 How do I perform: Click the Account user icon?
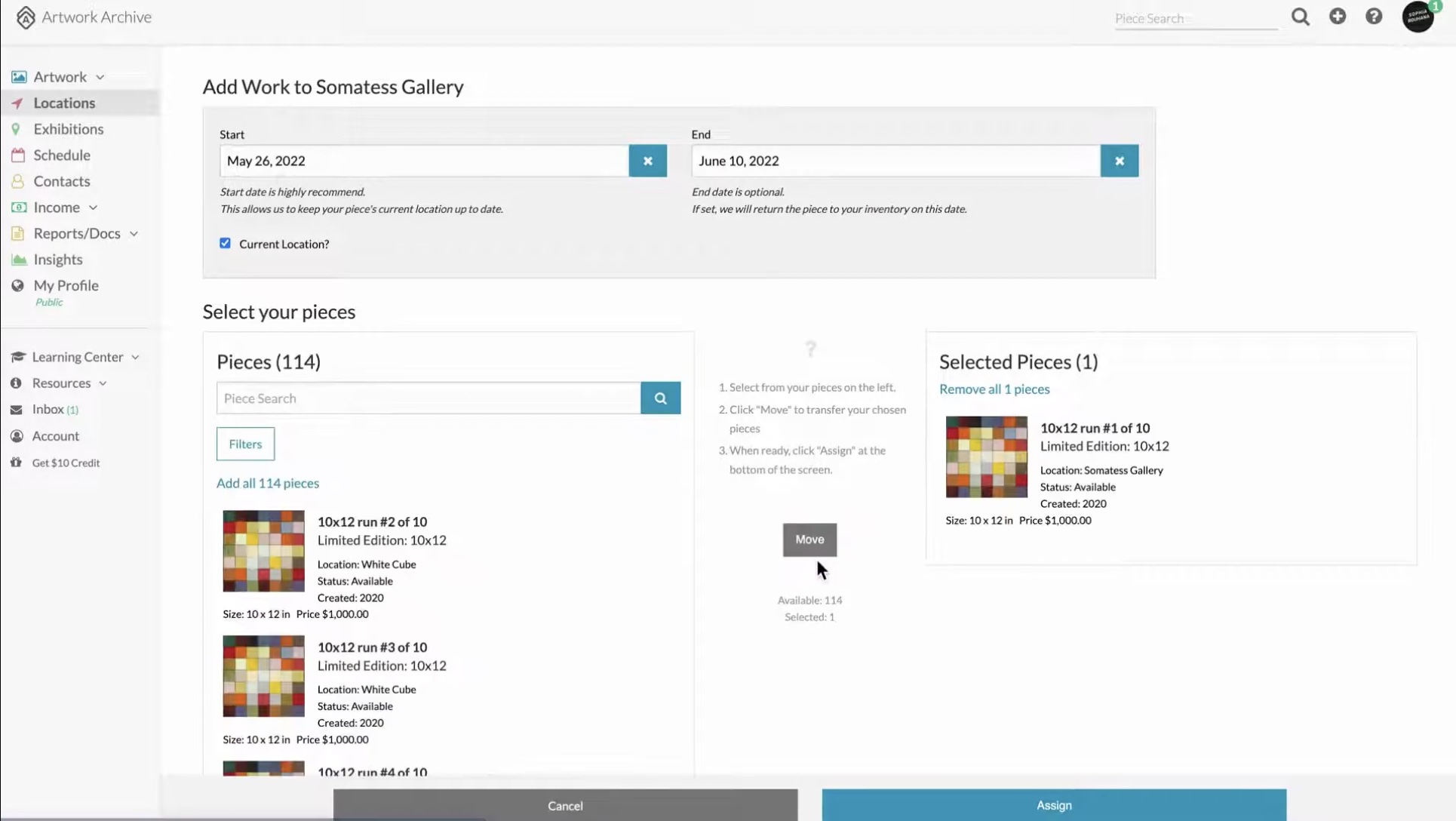tap(17, 436)
